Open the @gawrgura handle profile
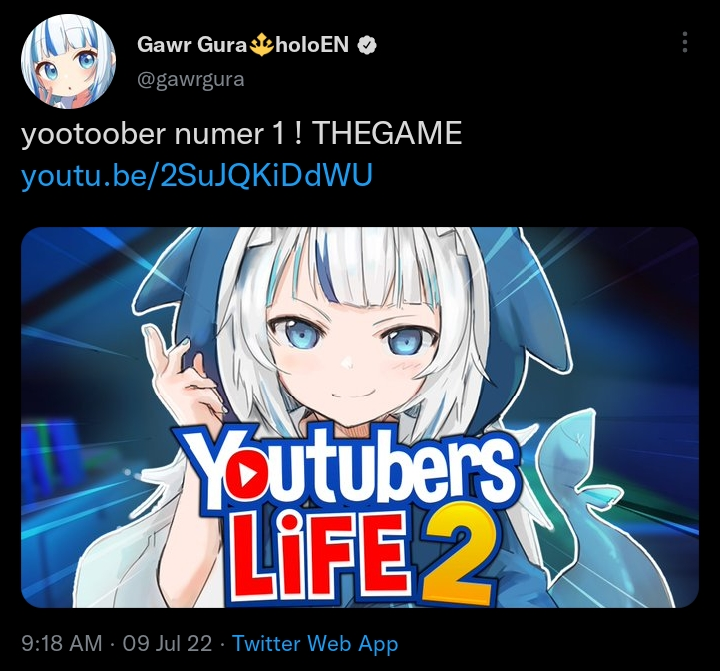The width and height of the screenshot is (720, 671). coord(191,79)
